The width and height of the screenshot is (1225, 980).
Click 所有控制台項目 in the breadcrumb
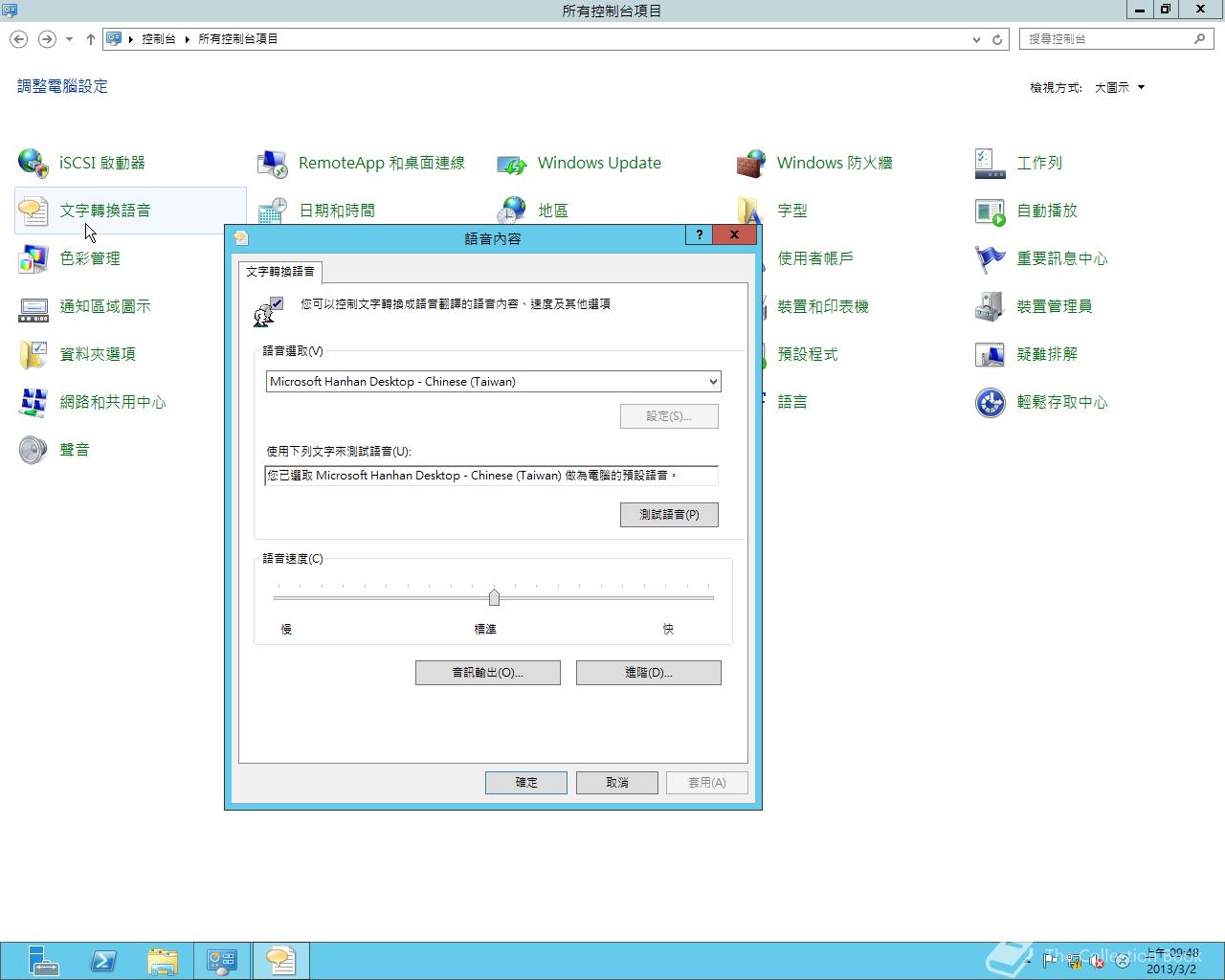(x=238, y=39)
